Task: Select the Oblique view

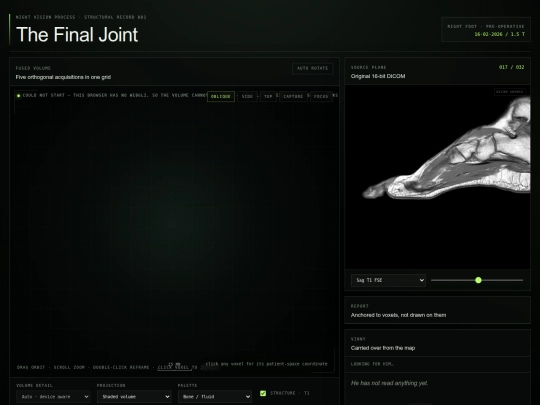Action: point(221,96)
